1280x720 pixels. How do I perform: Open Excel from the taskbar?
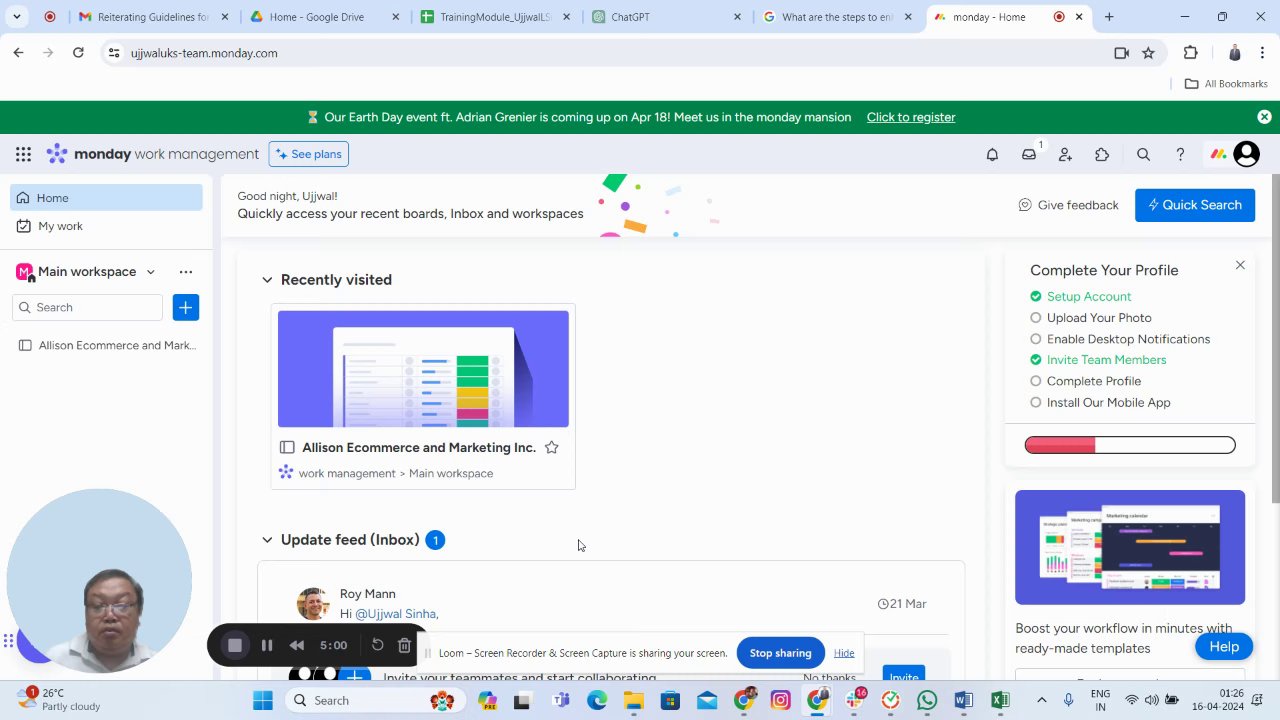[1000, 700]
